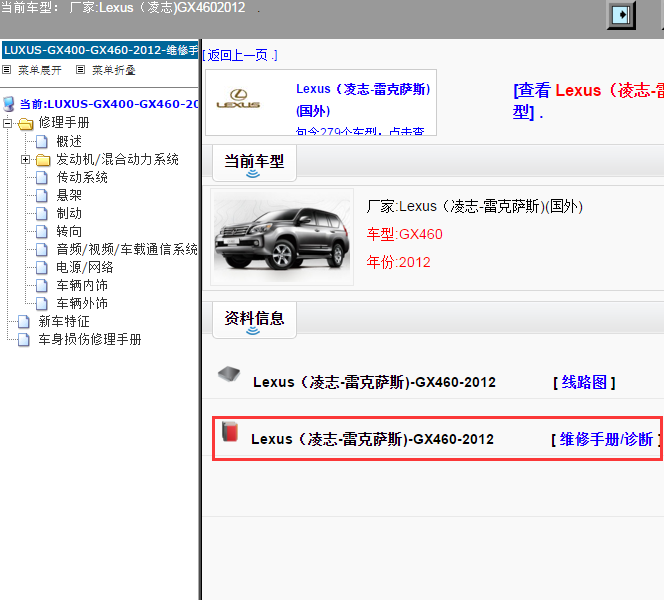Image resolution: width=664 pixels, height=600 pixels.
Task: Click the page icon next to 转向
Action: (42, 232)
